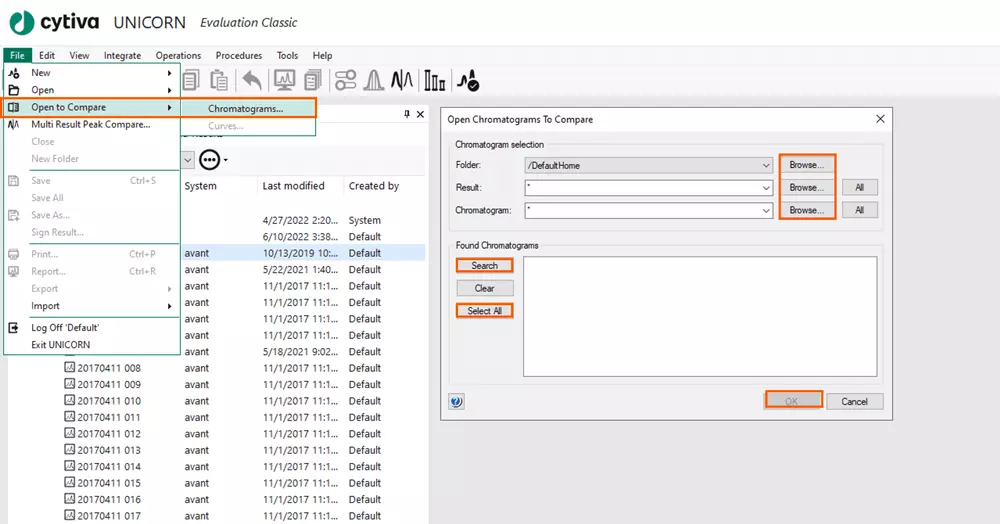The width and height of the screenshot is (1000, 524).
Task: Open the Chromatogram combo box dropdown
Action: (766, 210)
